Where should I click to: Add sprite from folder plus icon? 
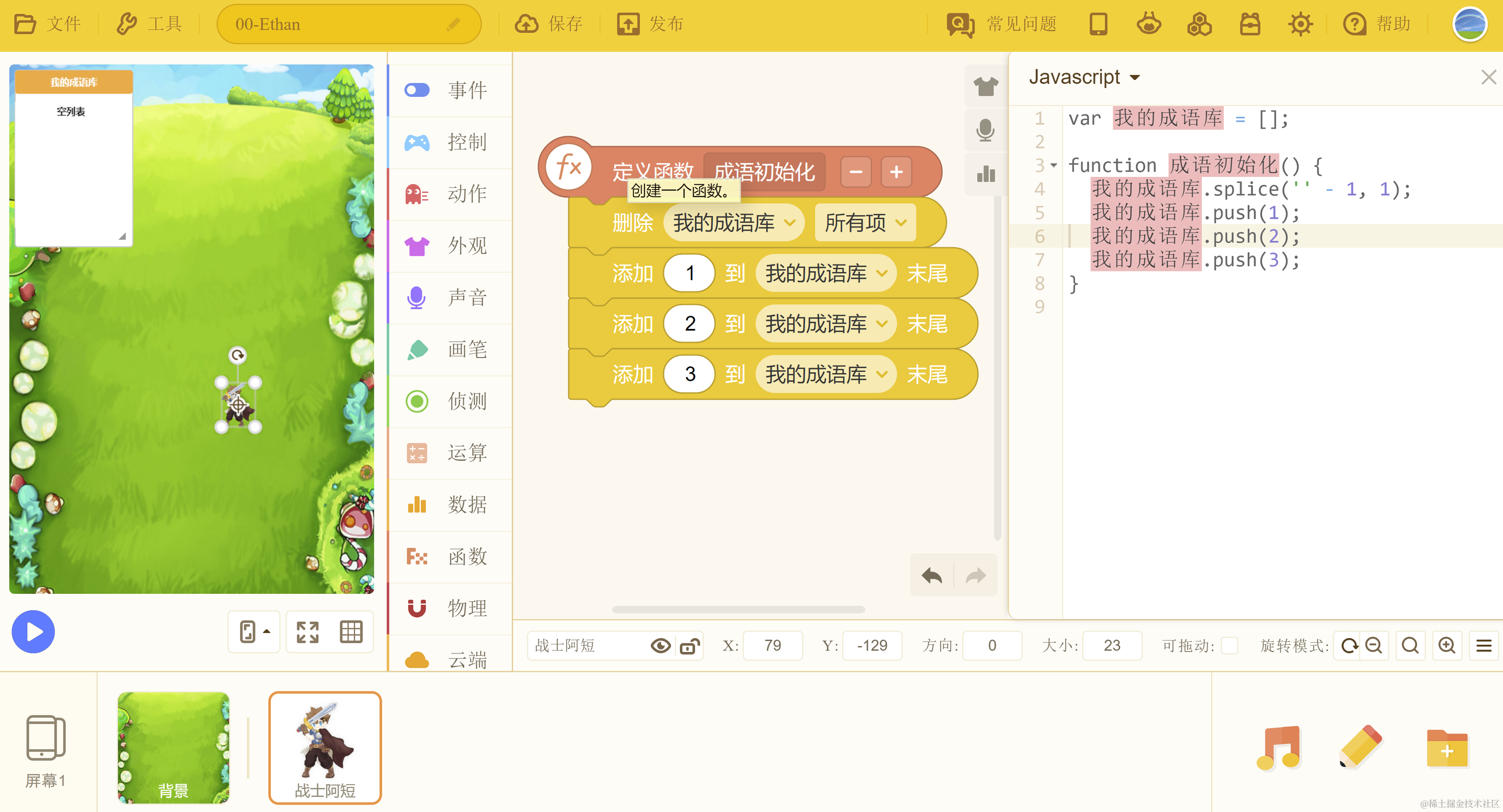click(x=1446, y=749)
